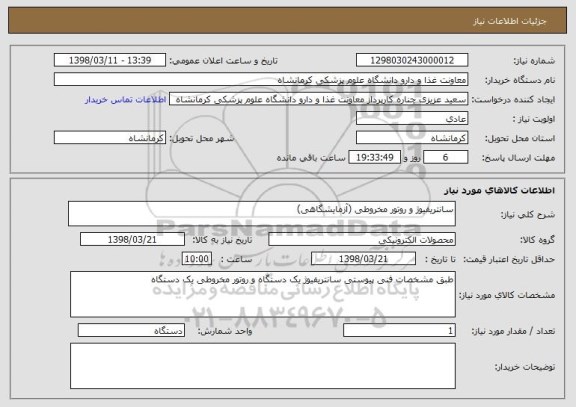This screenshot has width=576, height=407.
Task: Click the label مهلت ارسال پاسخ
Action: [518, 158]
